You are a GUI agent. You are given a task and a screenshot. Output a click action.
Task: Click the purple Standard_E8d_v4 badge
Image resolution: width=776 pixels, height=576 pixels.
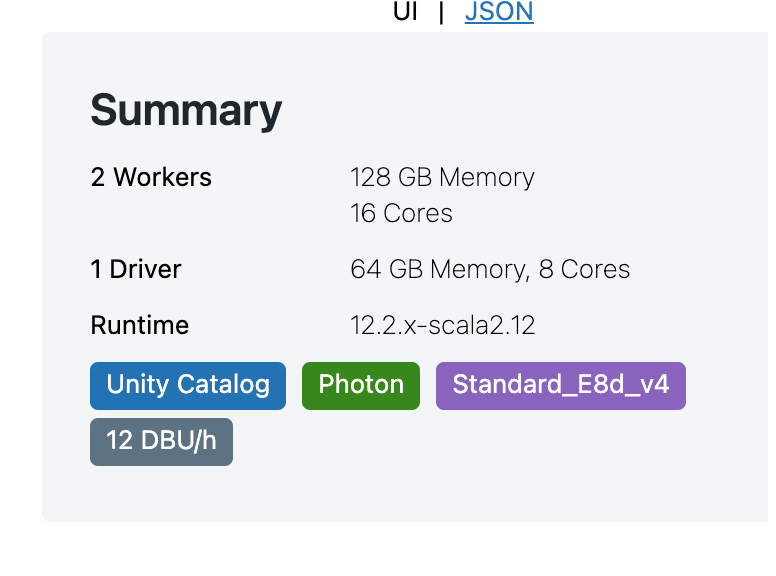pyautogui.click(x=560, y=386)
